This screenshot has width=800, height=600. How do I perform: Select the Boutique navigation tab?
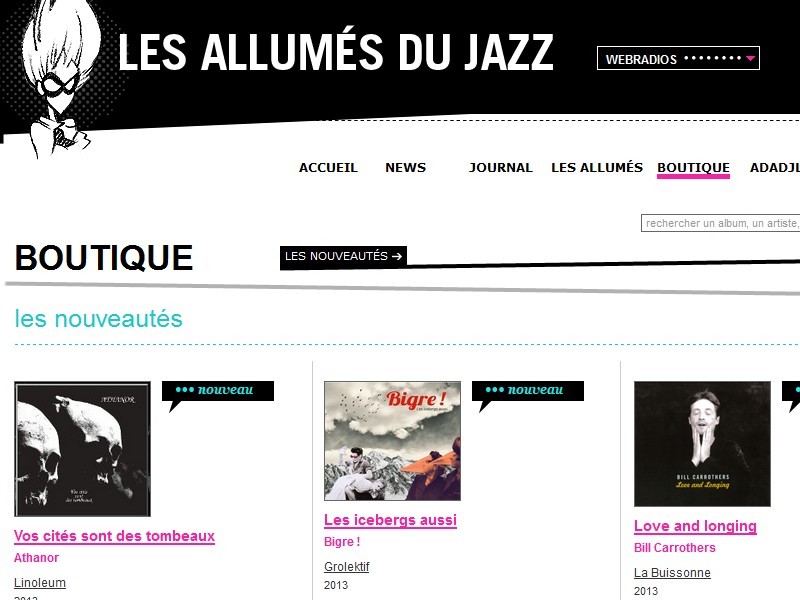click(693, 168)
